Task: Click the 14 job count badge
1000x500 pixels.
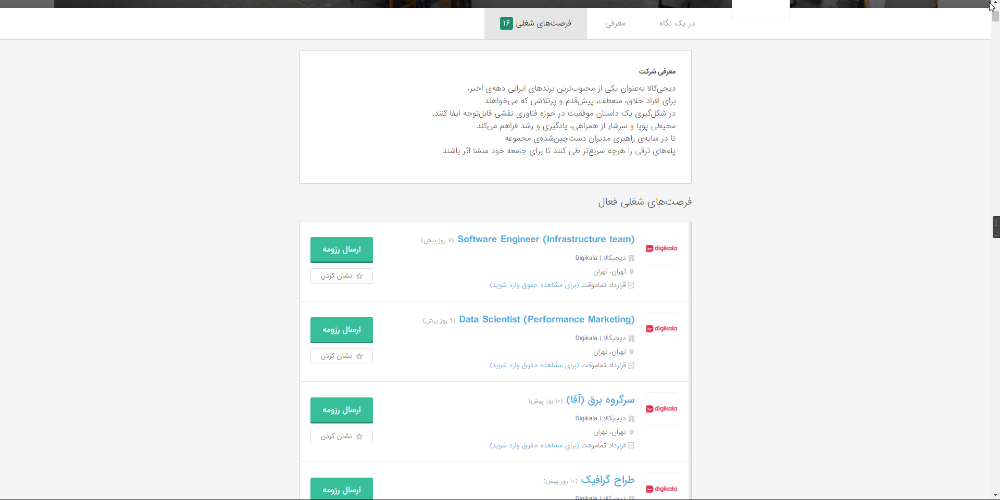Action: pyautogui.click(x=506, y=22)
